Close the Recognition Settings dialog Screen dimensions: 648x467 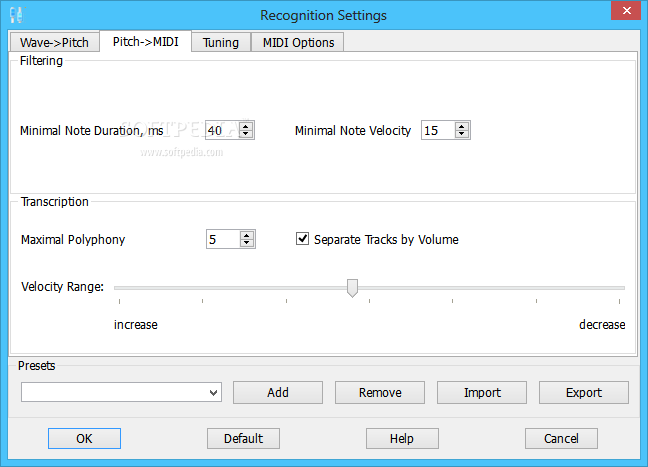[x=627, y=11]
